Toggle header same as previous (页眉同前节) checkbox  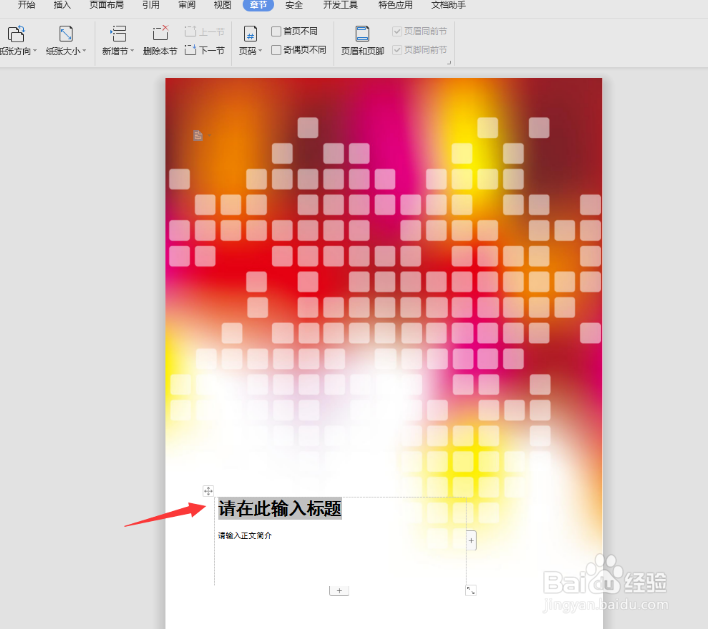tap(397, 31)
